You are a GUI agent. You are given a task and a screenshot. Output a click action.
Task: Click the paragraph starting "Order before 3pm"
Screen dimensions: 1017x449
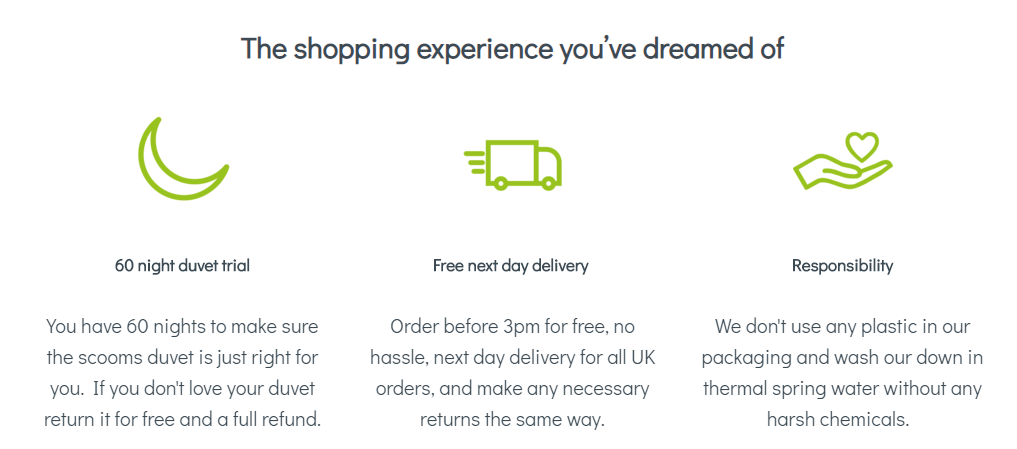(512, 372)
